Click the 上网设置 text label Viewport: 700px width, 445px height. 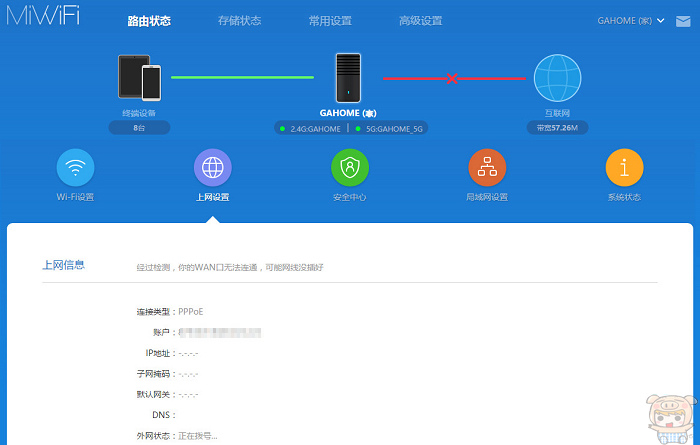[212, 197]
